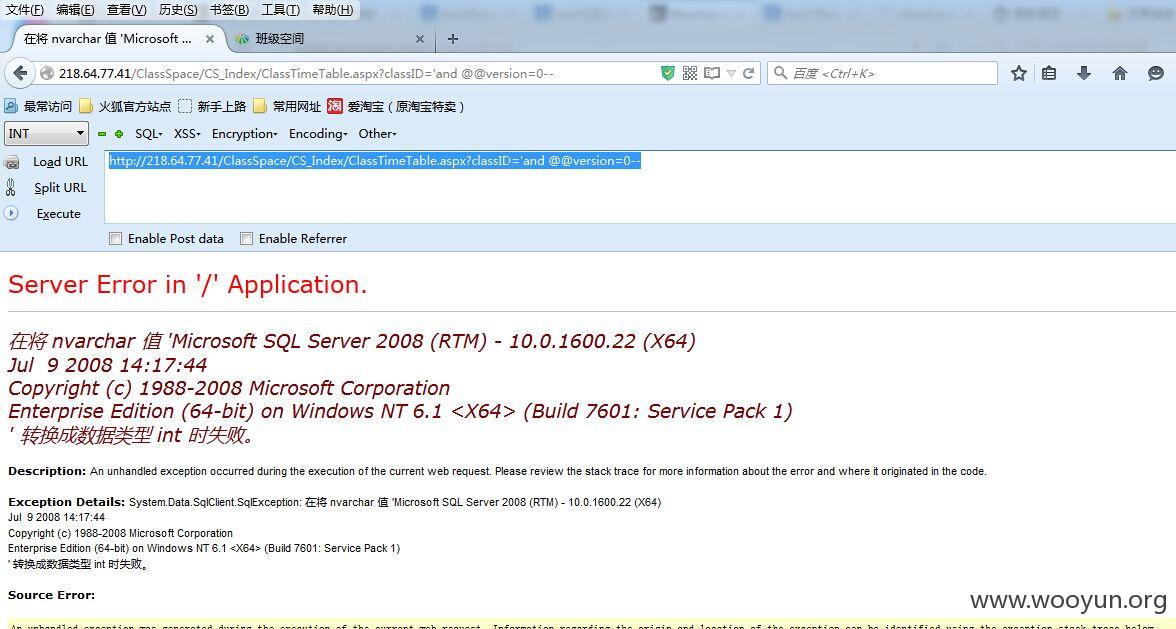
Task: Click 爱淘宝 red bookmark icon
Action: (x=334, y=106)
